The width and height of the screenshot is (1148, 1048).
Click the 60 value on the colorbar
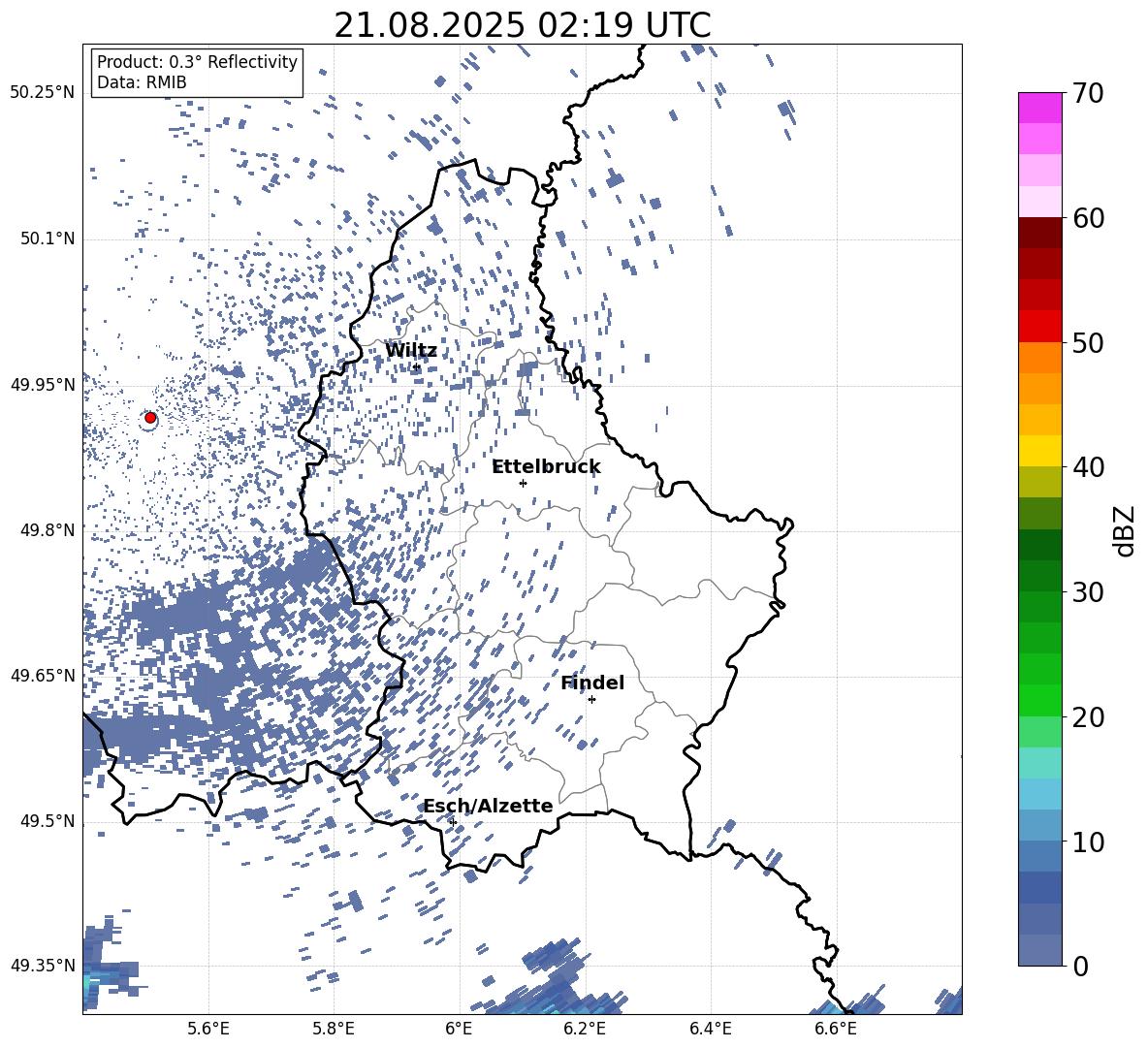[1088, 218]
